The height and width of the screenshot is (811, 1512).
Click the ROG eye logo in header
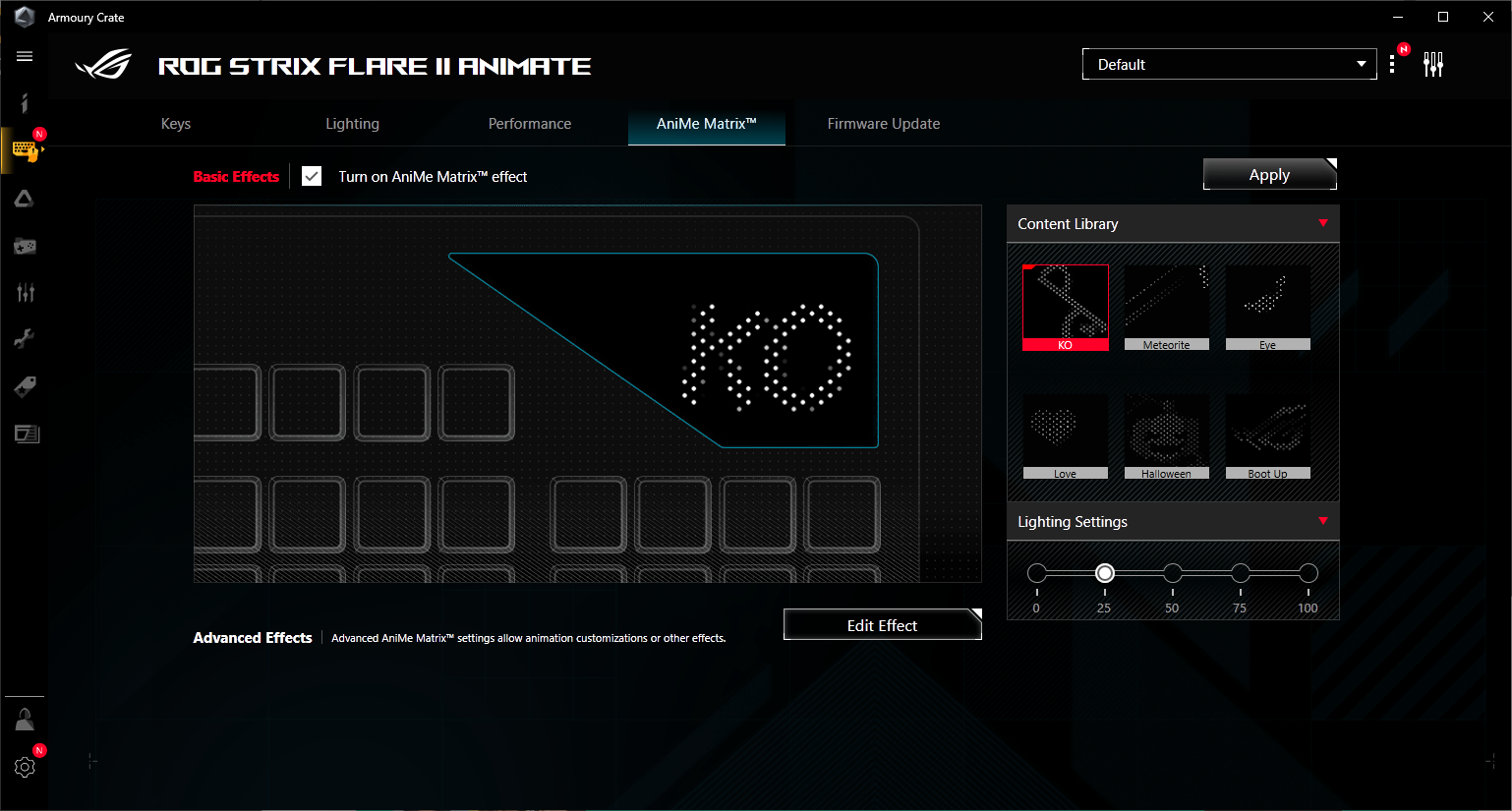[x=103, y=65]
